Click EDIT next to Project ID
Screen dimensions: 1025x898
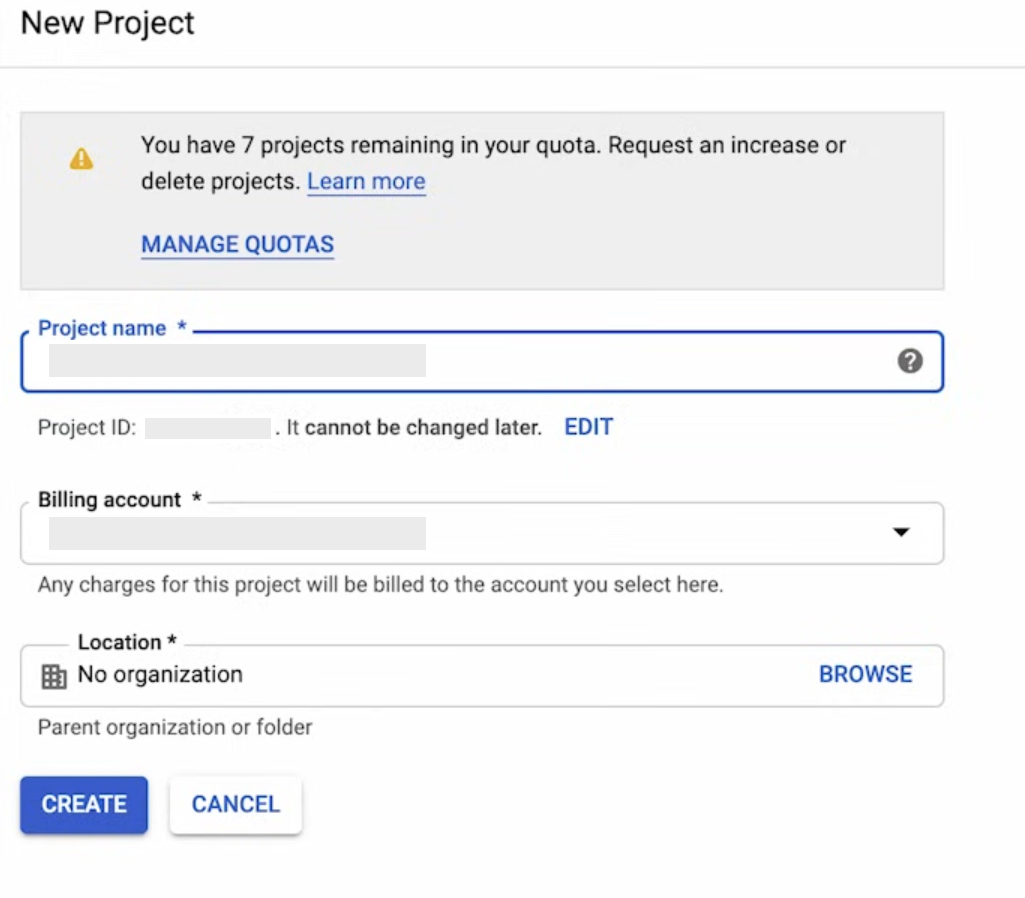point(588,428)
